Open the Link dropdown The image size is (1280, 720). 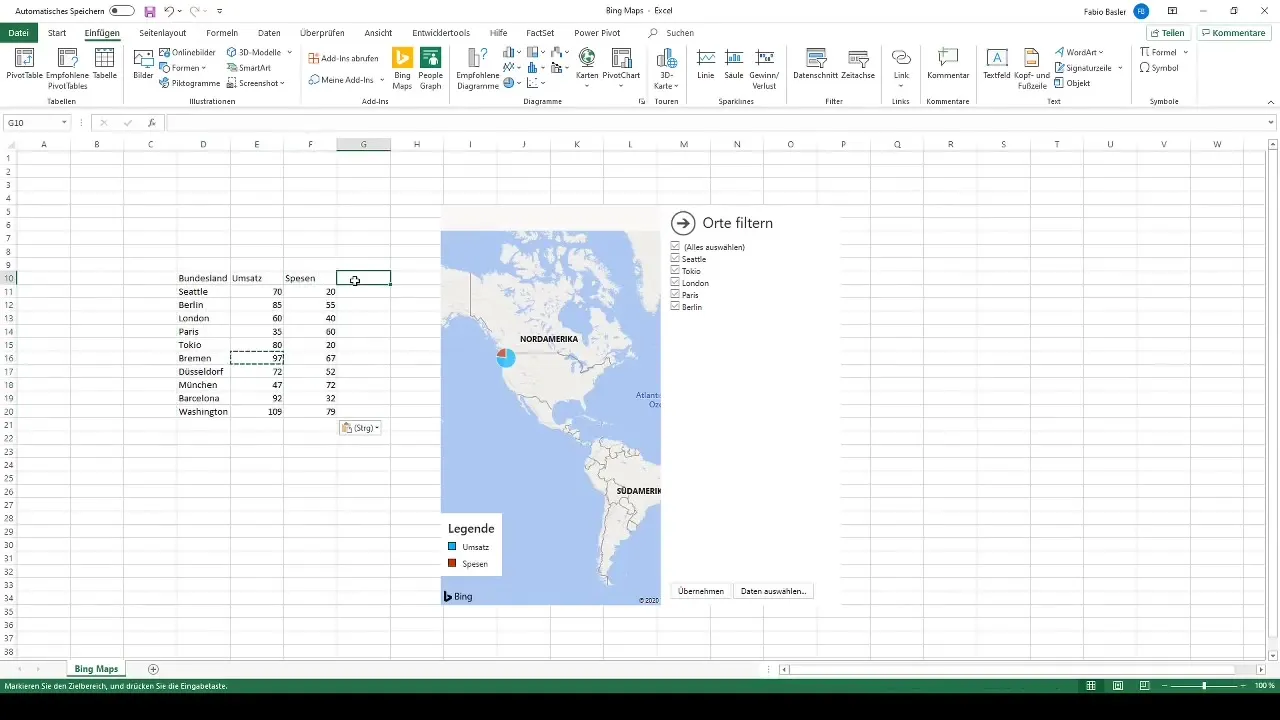(901, 86)
